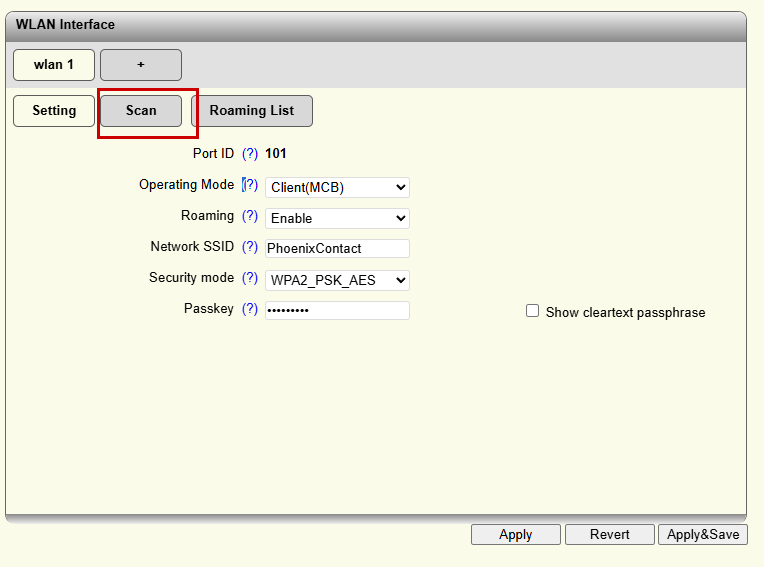Screen dimensions: 764x567
Task: Enable Show cleartext passphrase checkbox
Action: [x=533, y=311]
